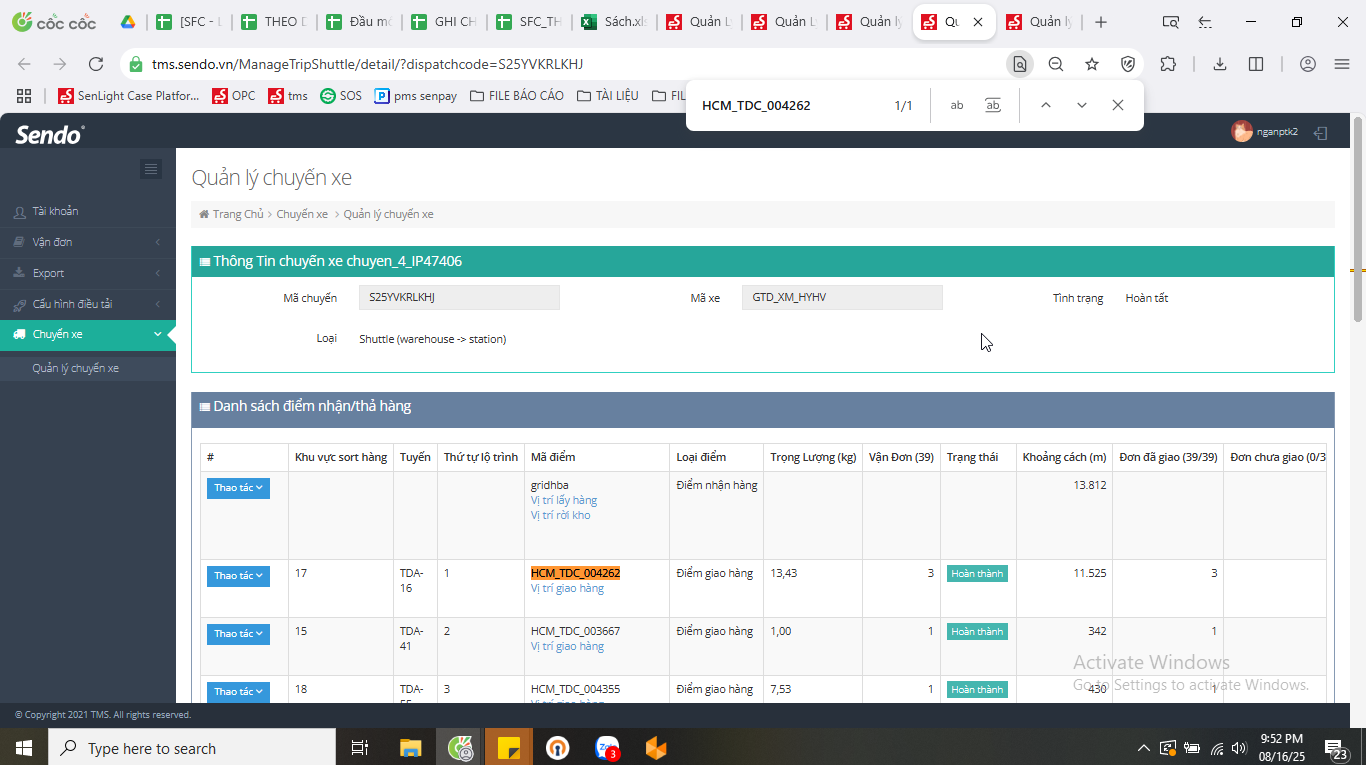The width and height of the screenshot is (1366, 765).
Task: Open the browser downloads icon
Action: (x=1220, y=64)
